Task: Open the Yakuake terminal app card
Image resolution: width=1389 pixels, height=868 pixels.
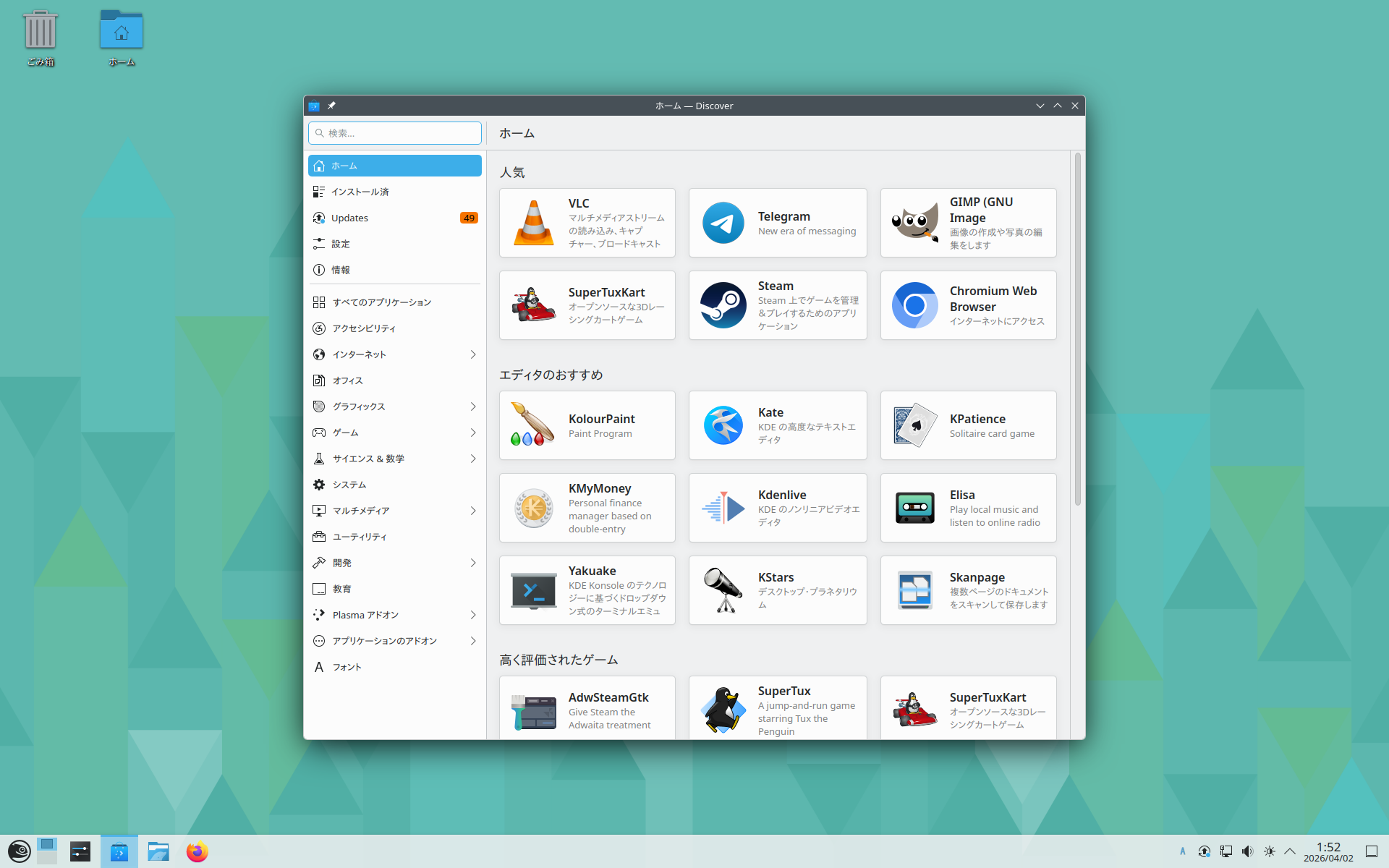Action: click(587, 590)
